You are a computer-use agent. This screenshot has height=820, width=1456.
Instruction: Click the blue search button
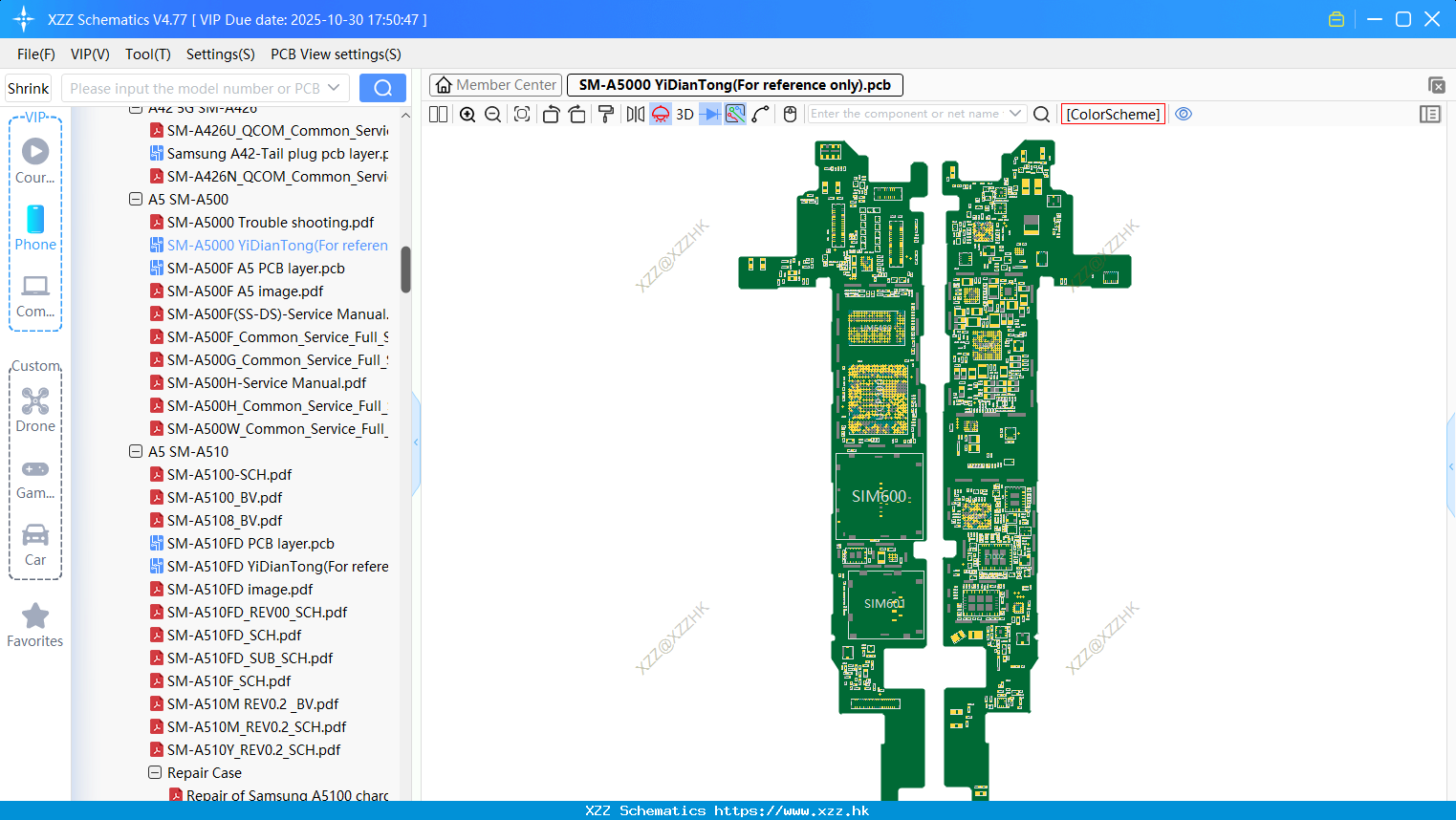click(382, 88)
